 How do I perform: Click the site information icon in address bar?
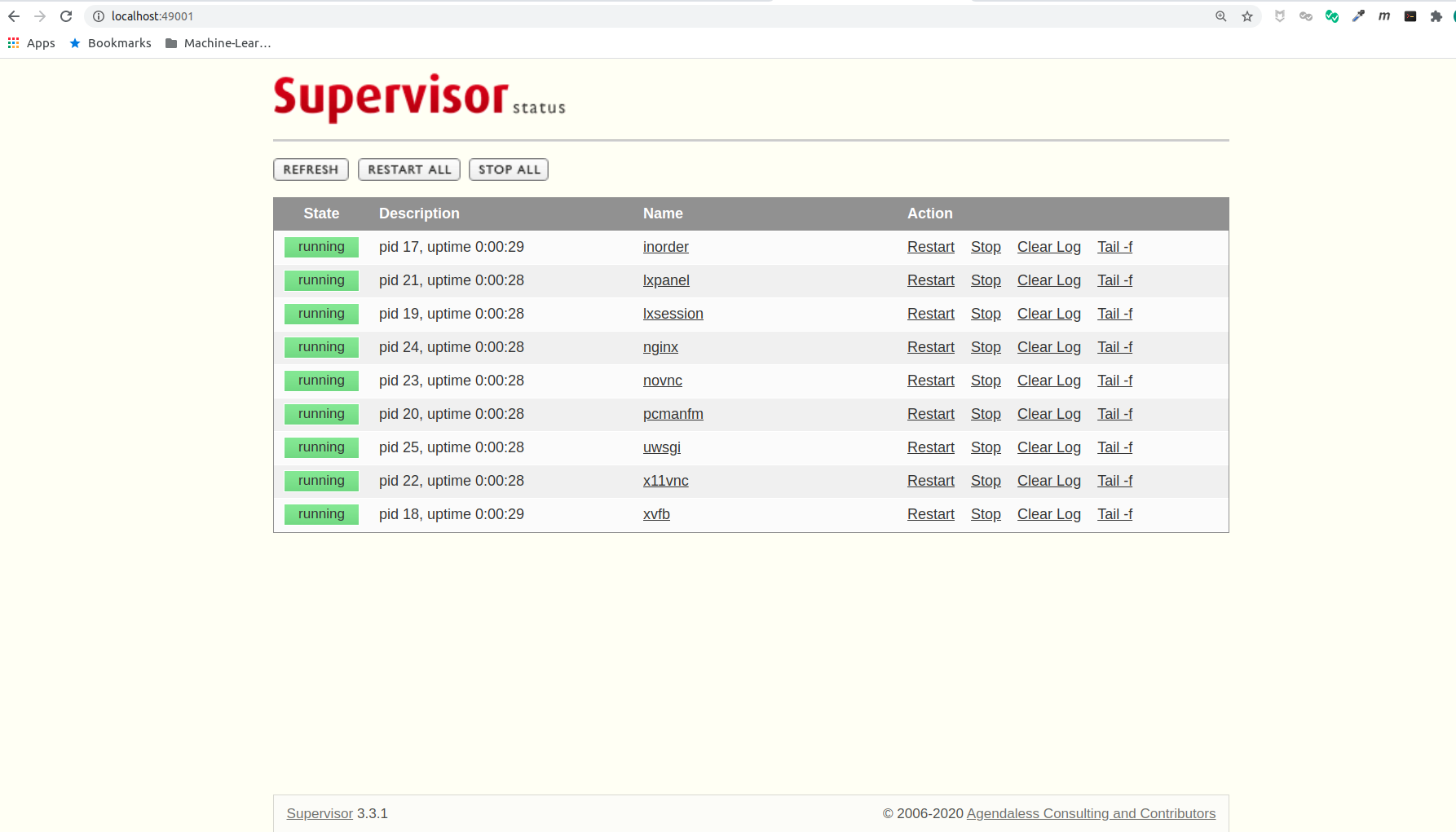pos(99,16)
